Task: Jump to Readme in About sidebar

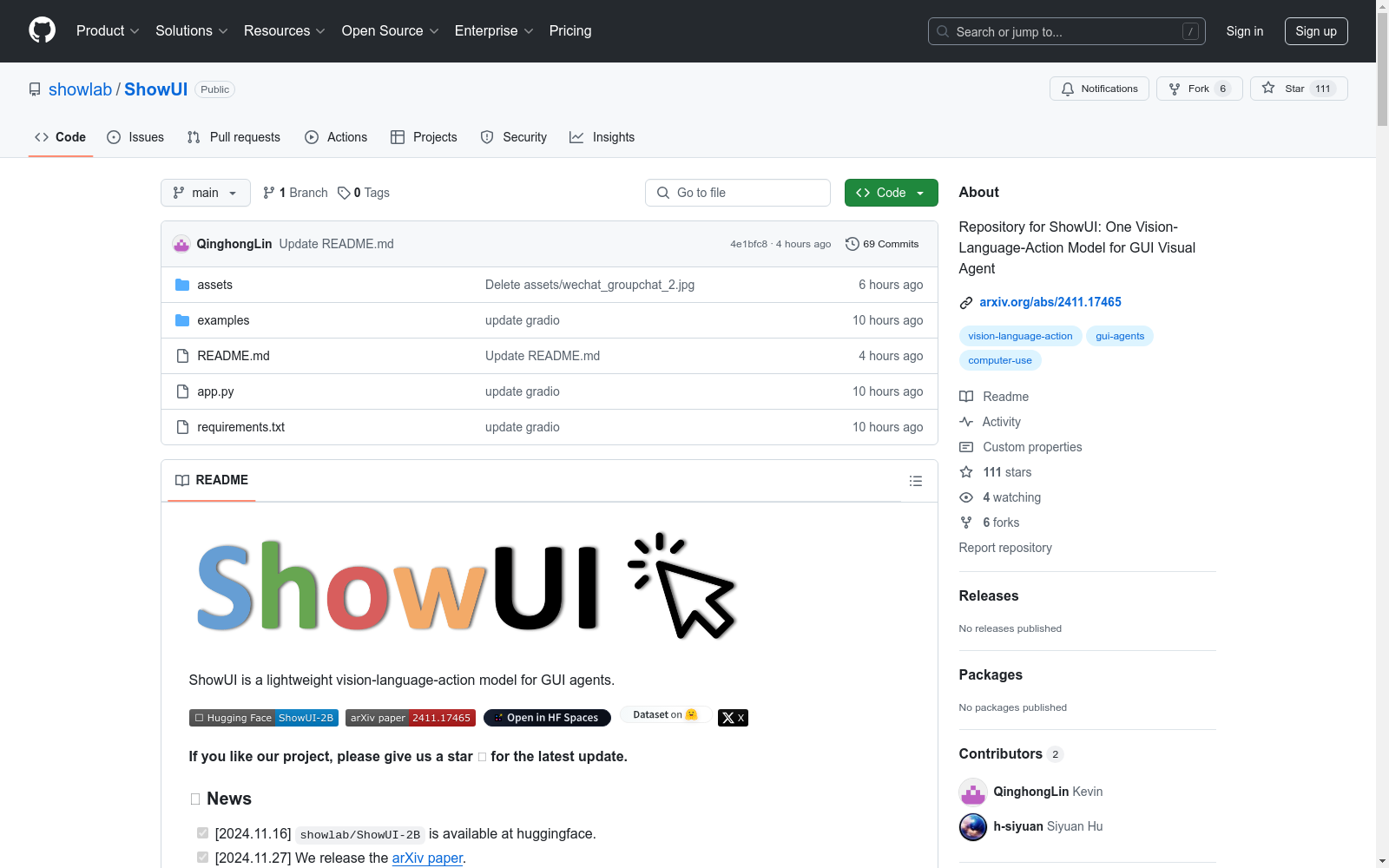Action: (994, 397)
